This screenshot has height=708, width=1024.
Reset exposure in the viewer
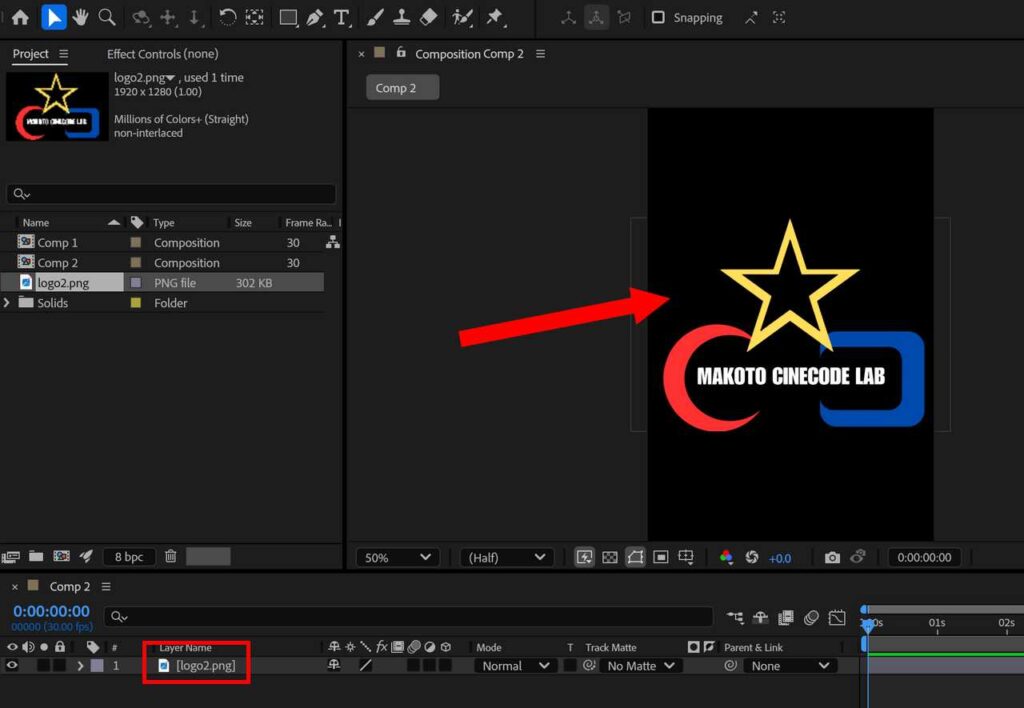click(752, 557)
